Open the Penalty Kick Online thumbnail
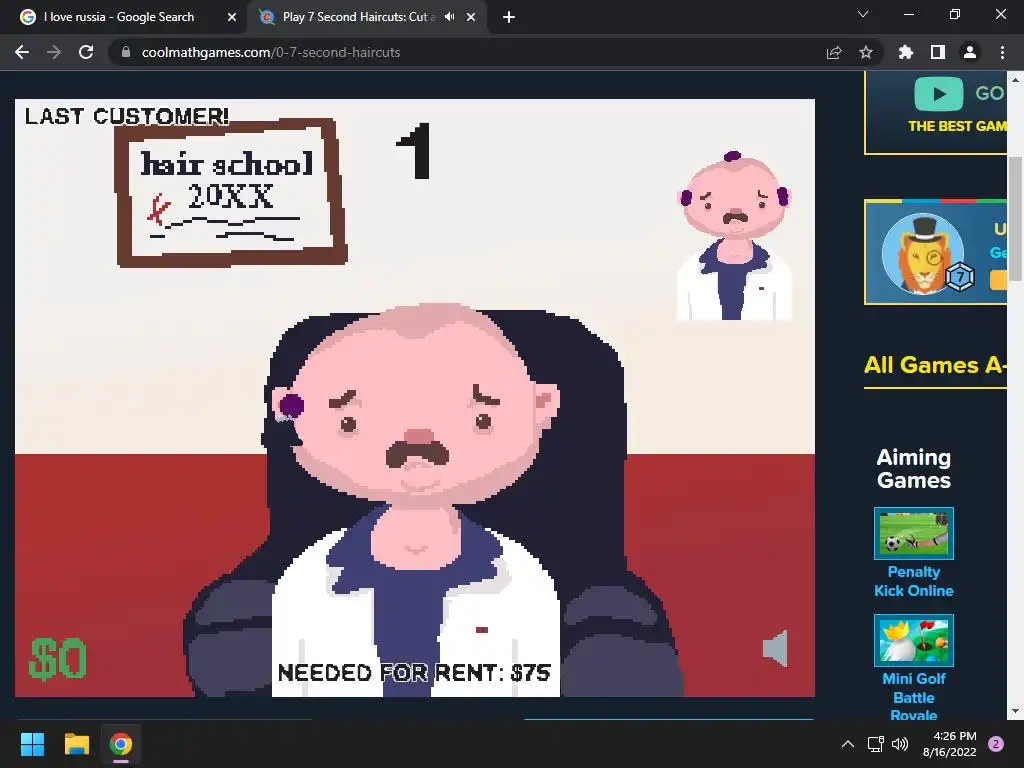This screenshot has width=1024, height=768. [x=914, y=533]
